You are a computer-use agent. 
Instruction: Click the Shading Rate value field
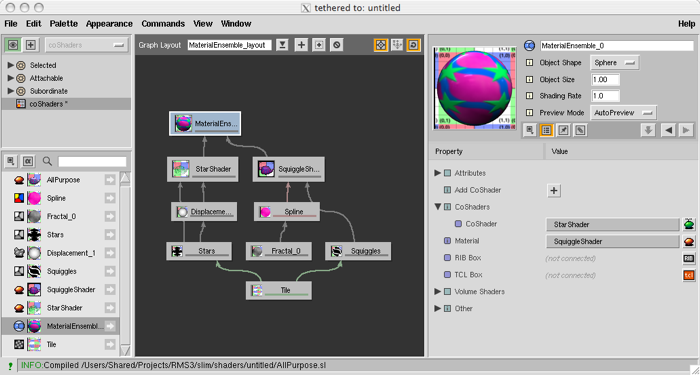[x=605, y=96]
